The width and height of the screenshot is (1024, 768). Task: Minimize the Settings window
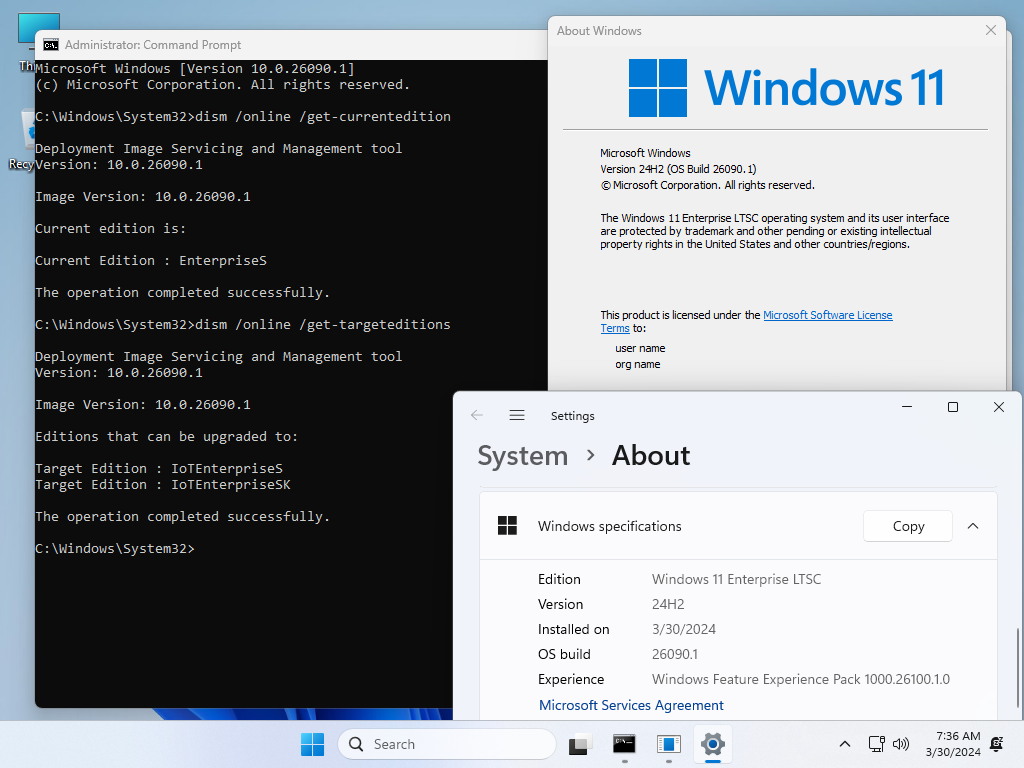[x=906, y=407]
